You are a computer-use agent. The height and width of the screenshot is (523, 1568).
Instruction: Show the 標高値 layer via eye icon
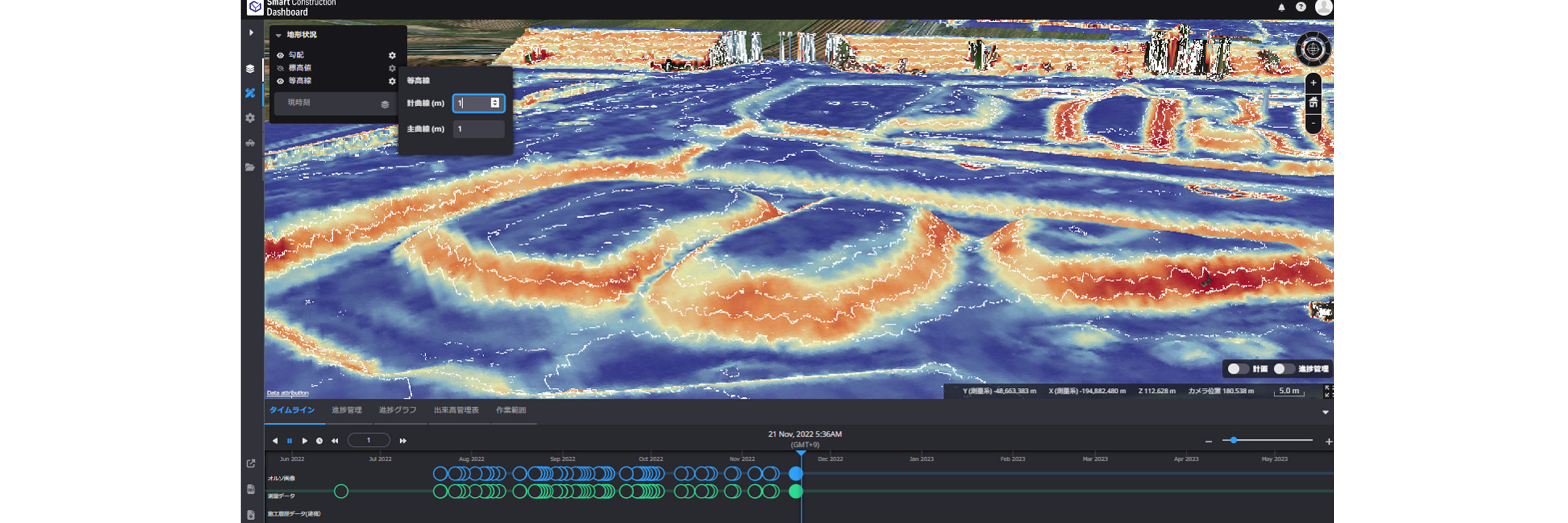280,68
